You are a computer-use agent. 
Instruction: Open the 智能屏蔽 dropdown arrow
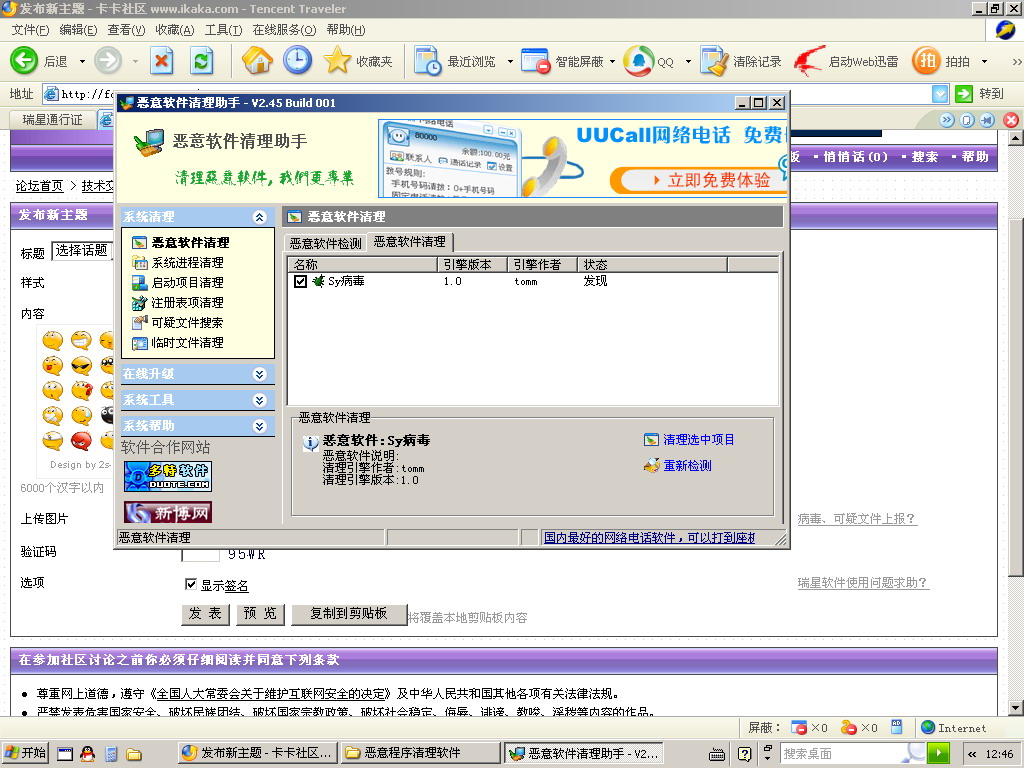(612, 61)
